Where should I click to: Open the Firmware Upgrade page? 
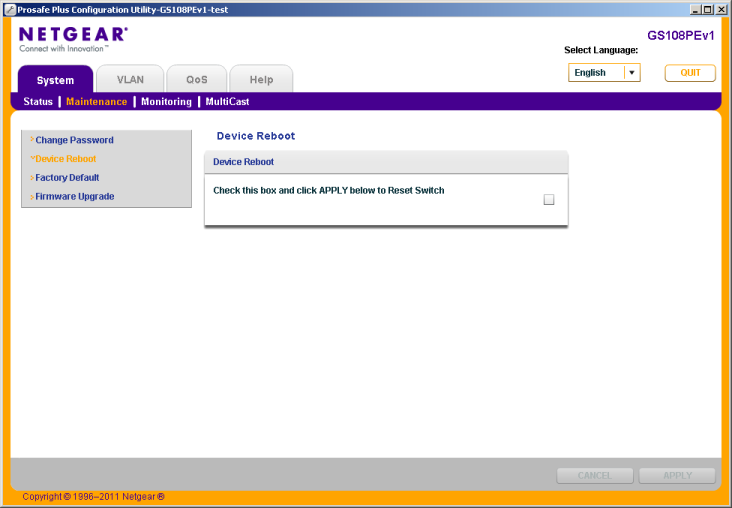tap(75, 197)
